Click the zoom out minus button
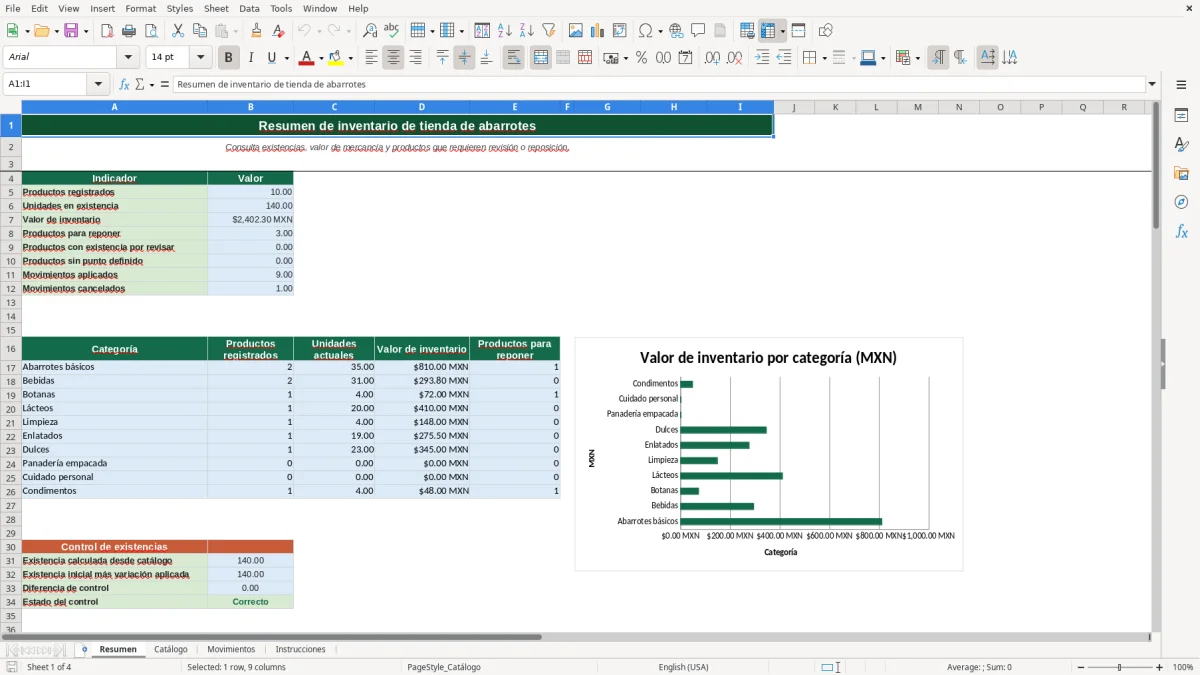 click(x=1079, y=667)
